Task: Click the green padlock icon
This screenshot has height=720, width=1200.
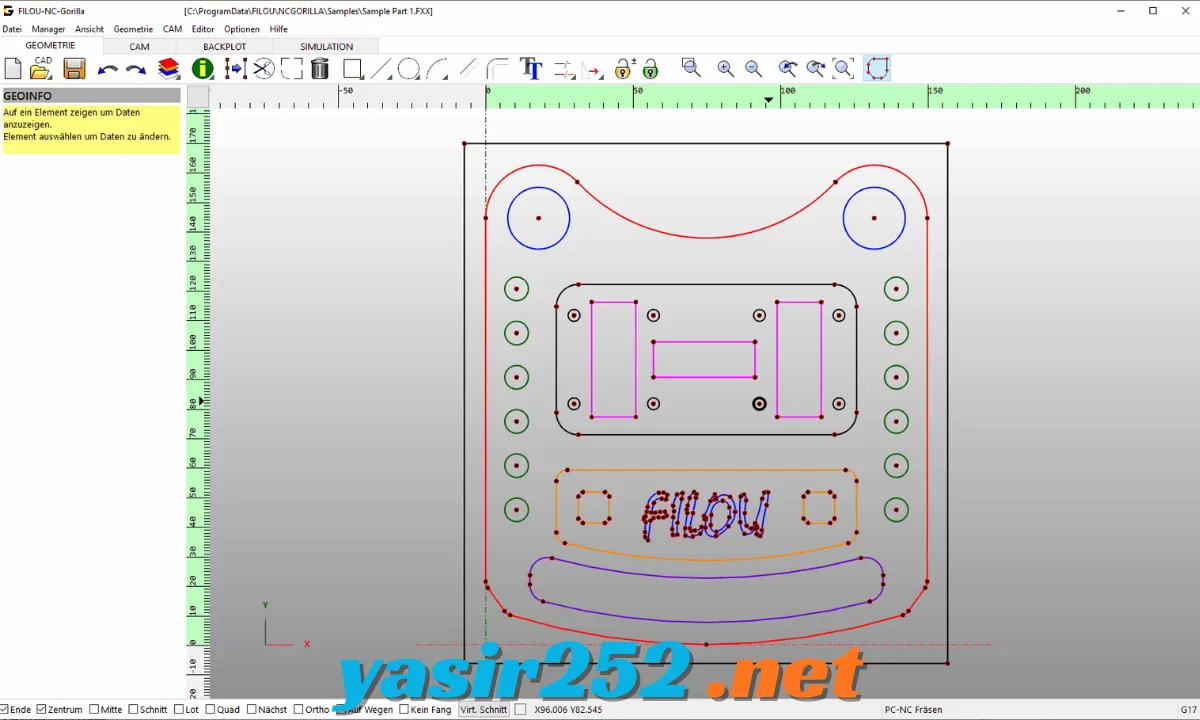Action: click(651, 69)
